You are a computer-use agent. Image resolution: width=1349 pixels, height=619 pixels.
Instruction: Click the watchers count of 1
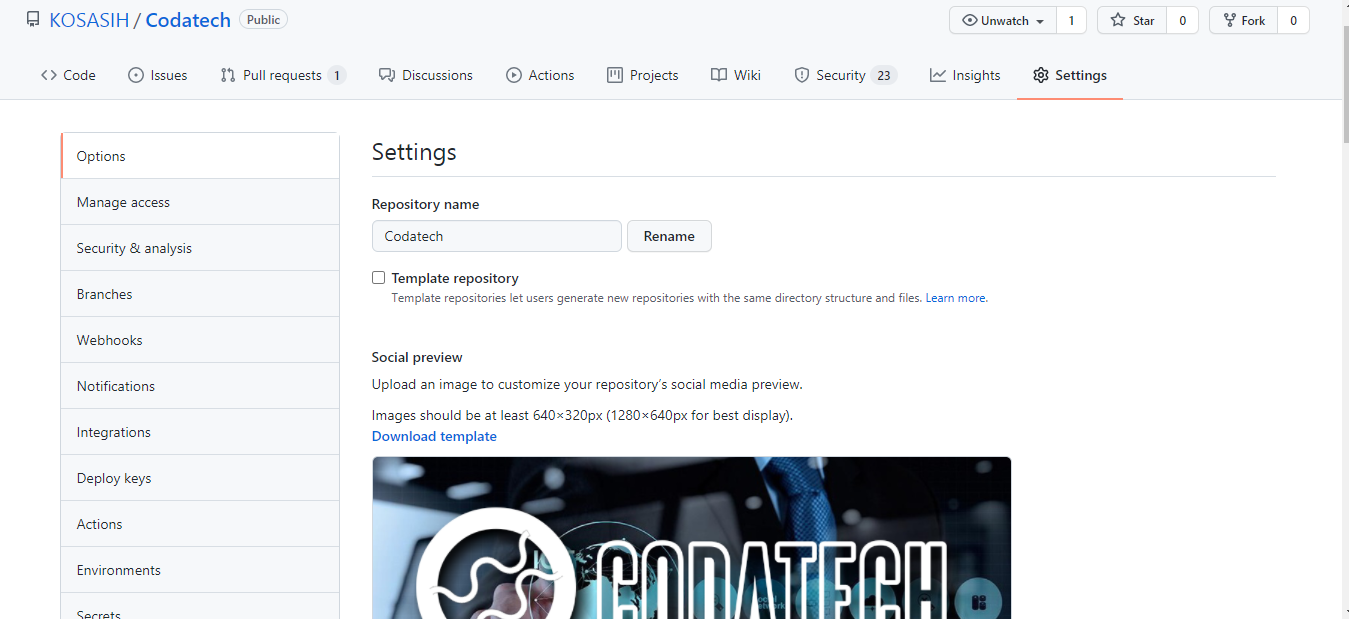point(1071,20)
